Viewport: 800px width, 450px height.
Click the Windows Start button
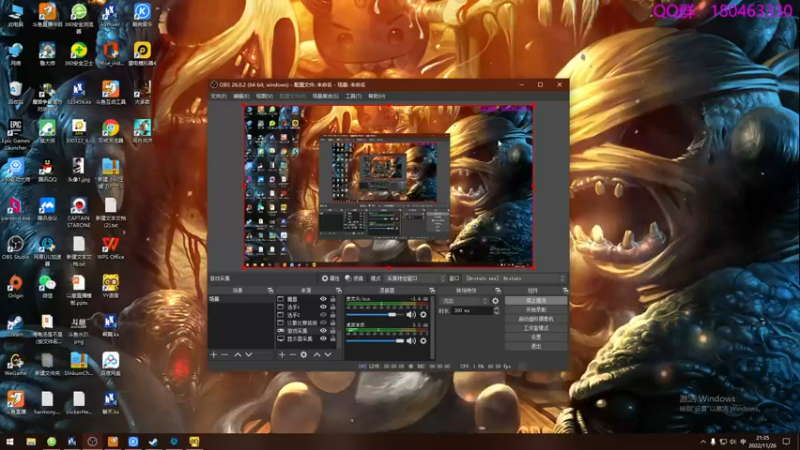10,441
